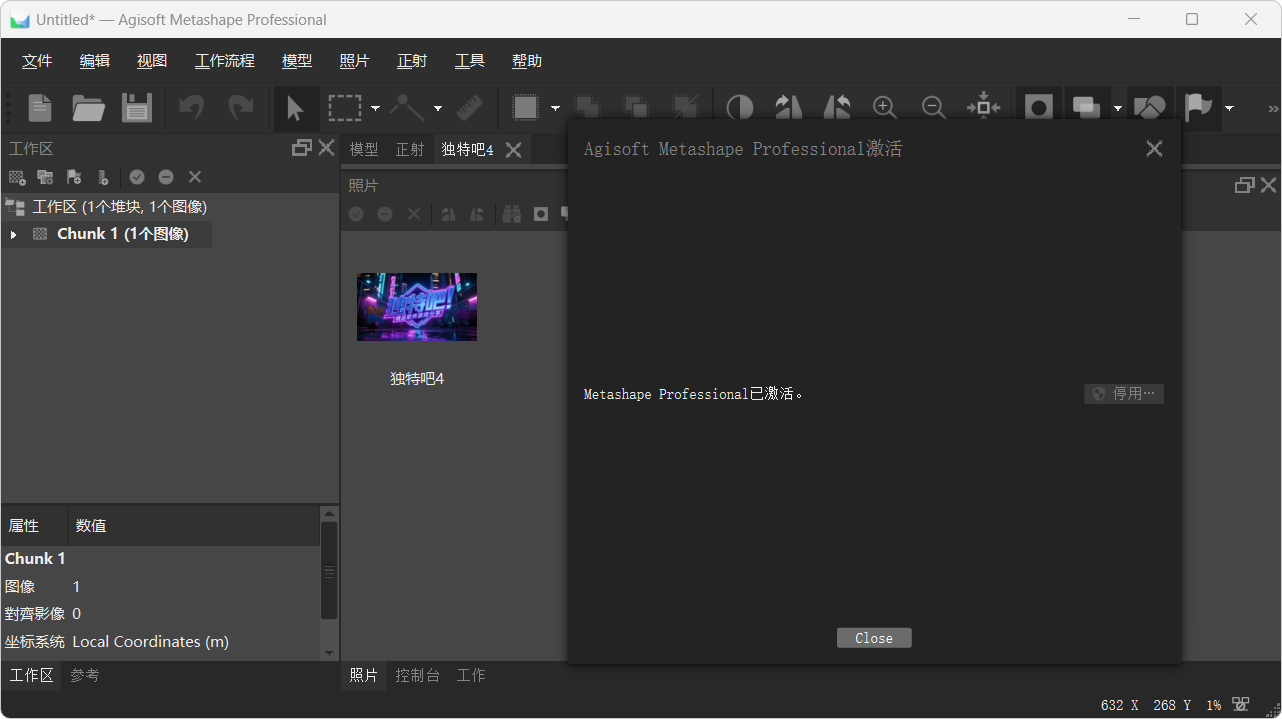The image size is (1282, 719).
Task: Select the Draw Polyline shape tool
Action: tap(407, 107)
